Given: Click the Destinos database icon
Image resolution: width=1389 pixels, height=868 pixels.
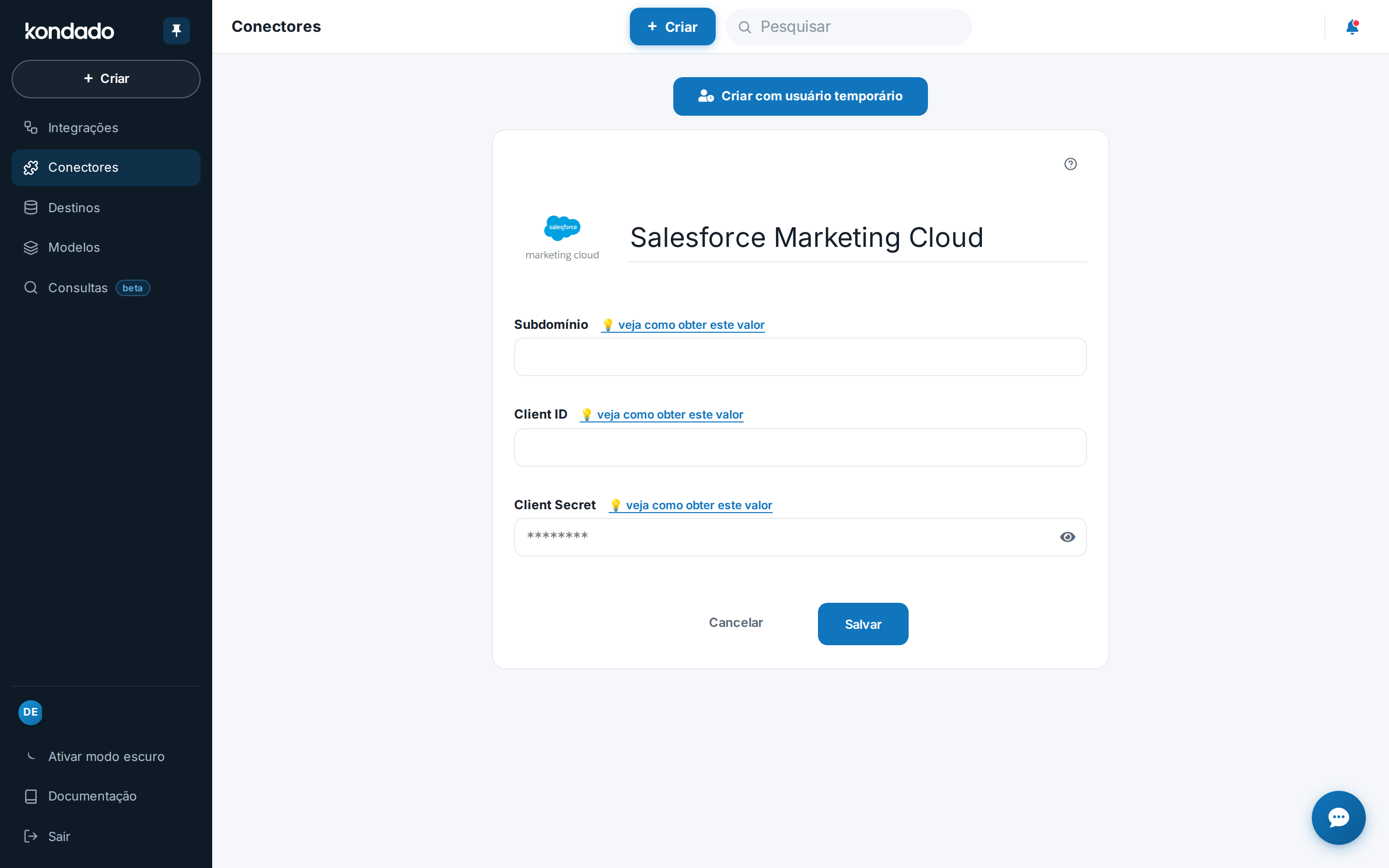Looking at the screenshot, I should 31,208.
